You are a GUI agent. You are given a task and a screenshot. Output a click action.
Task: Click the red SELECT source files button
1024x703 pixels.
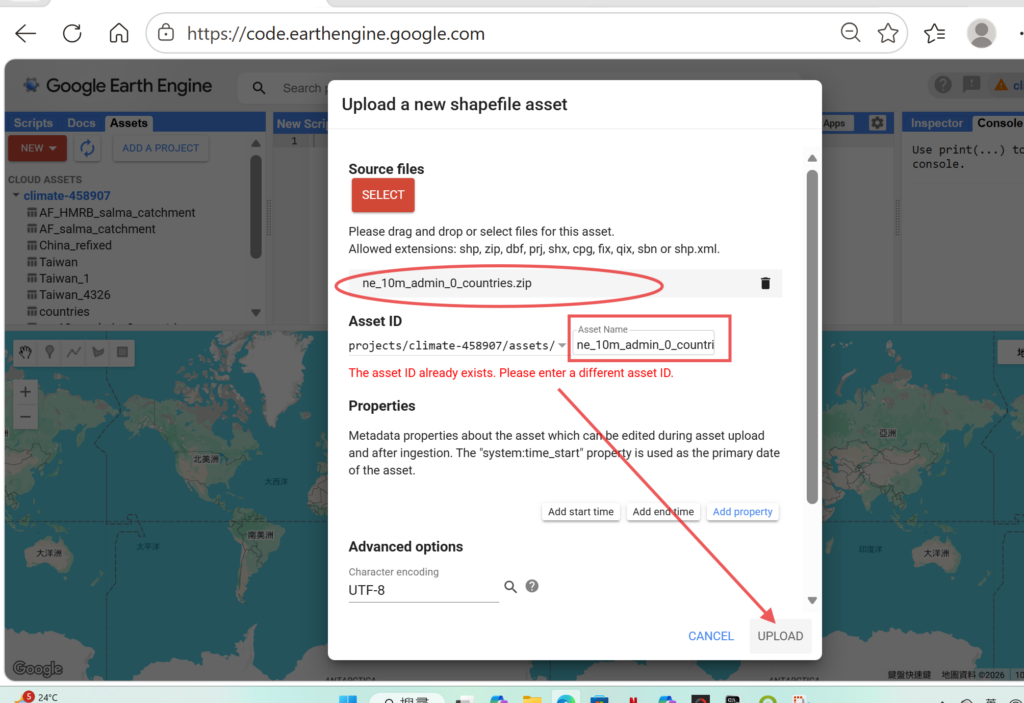pyautogui.click(x=383, y=195)
